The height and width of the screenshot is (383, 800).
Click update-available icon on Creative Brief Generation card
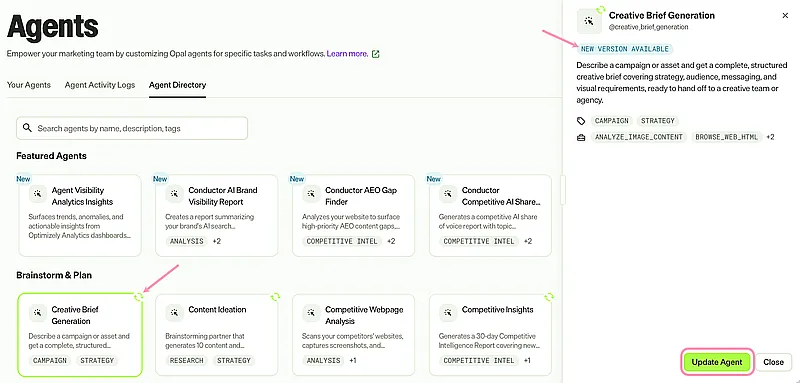pos(138,297)
